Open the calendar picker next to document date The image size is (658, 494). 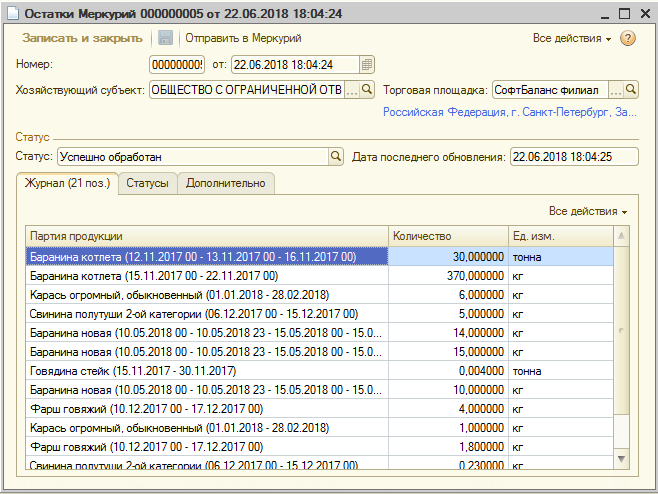366,65
